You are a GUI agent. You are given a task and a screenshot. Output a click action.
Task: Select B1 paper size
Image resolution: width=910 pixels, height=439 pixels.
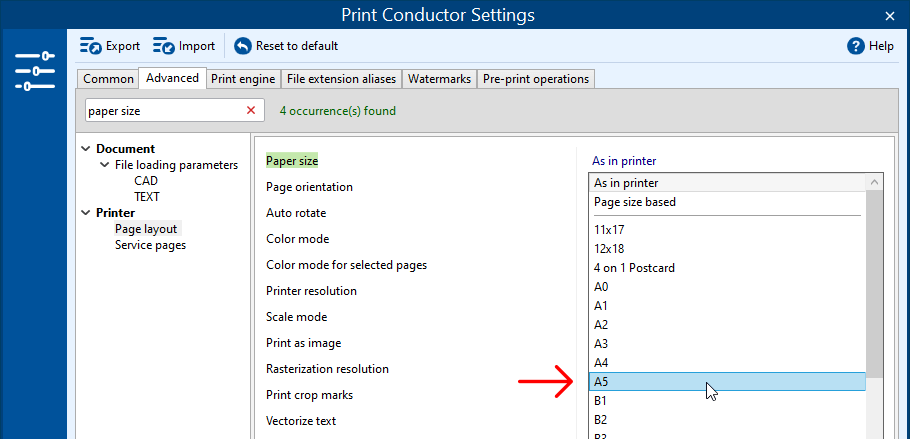727,401
